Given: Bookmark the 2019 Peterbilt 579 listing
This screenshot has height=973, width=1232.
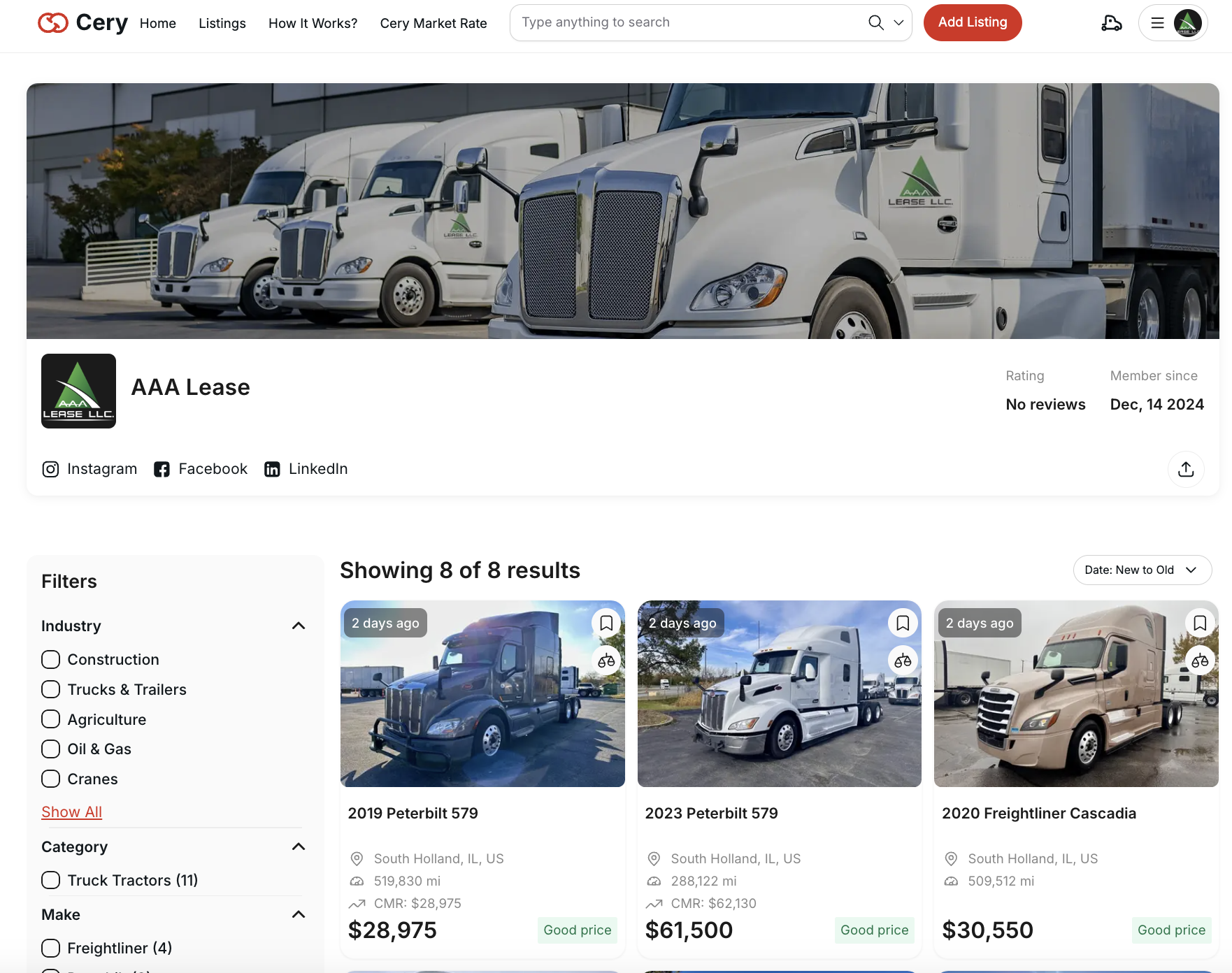Looking at the screenshot, I should [x=606, y=623].
